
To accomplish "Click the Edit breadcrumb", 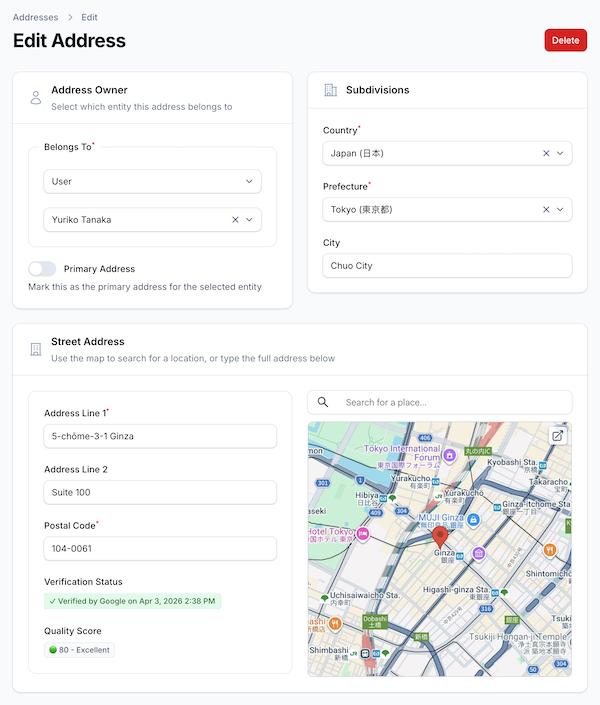I will point(89,17).
